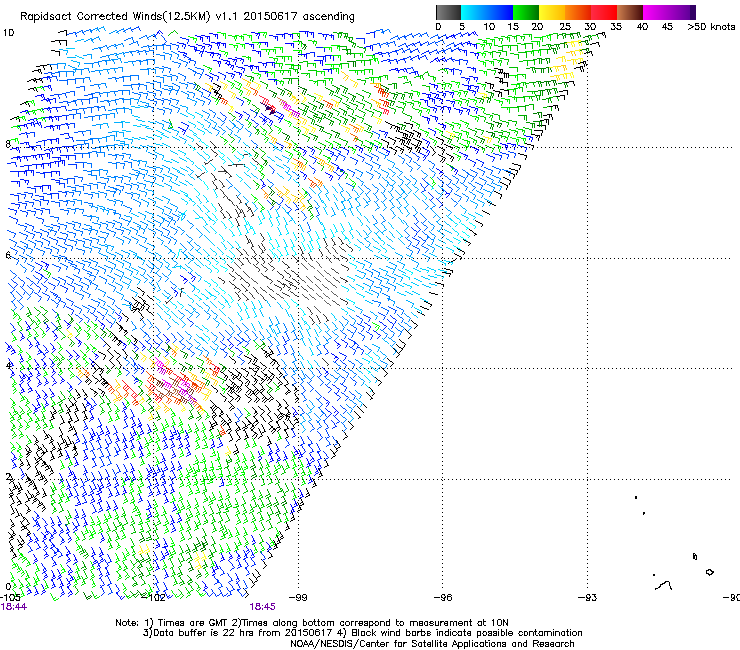Click the magenta 40-45 knots legend swatch
The image size is (740, 650).
pos(656,12)
